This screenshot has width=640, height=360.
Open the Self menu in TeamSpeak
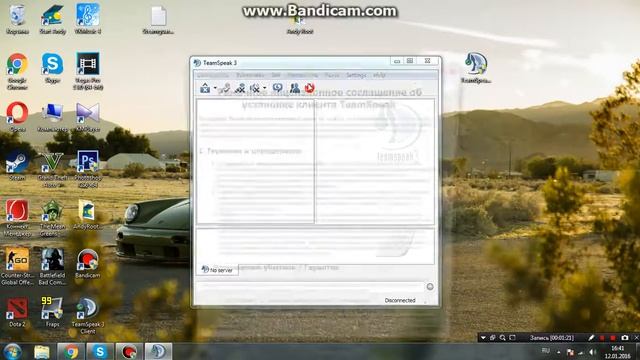[276, 76]
